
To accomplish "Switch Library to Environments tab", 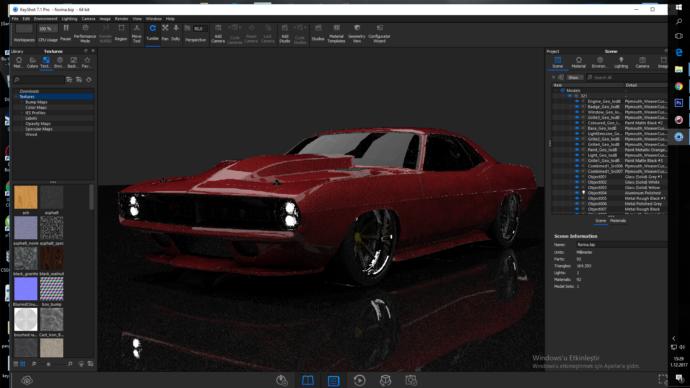I will tap(59, 62).
